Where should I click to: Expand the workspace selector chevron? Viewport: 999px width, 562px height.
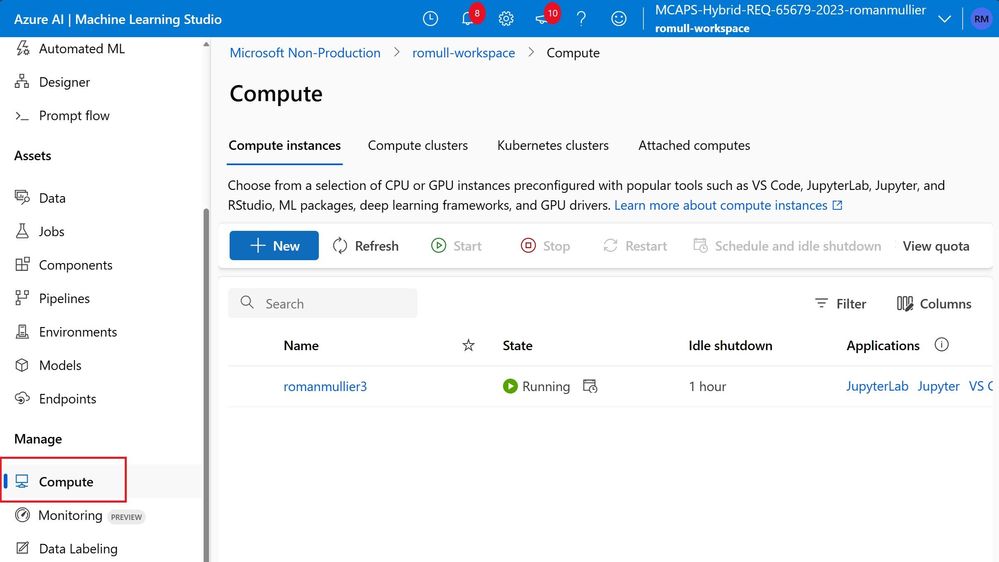[x=945, y=19]
